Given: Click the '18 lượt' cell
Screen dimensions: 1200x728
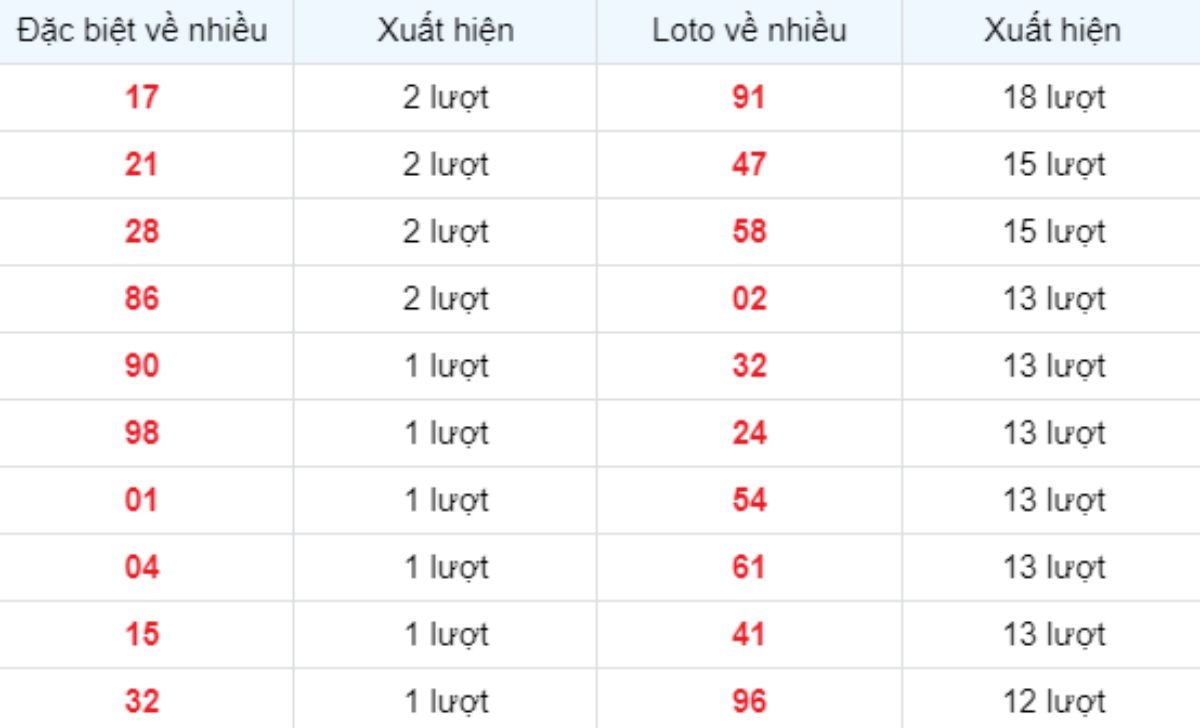Looking at the screenshot, I should (1054, 98).
